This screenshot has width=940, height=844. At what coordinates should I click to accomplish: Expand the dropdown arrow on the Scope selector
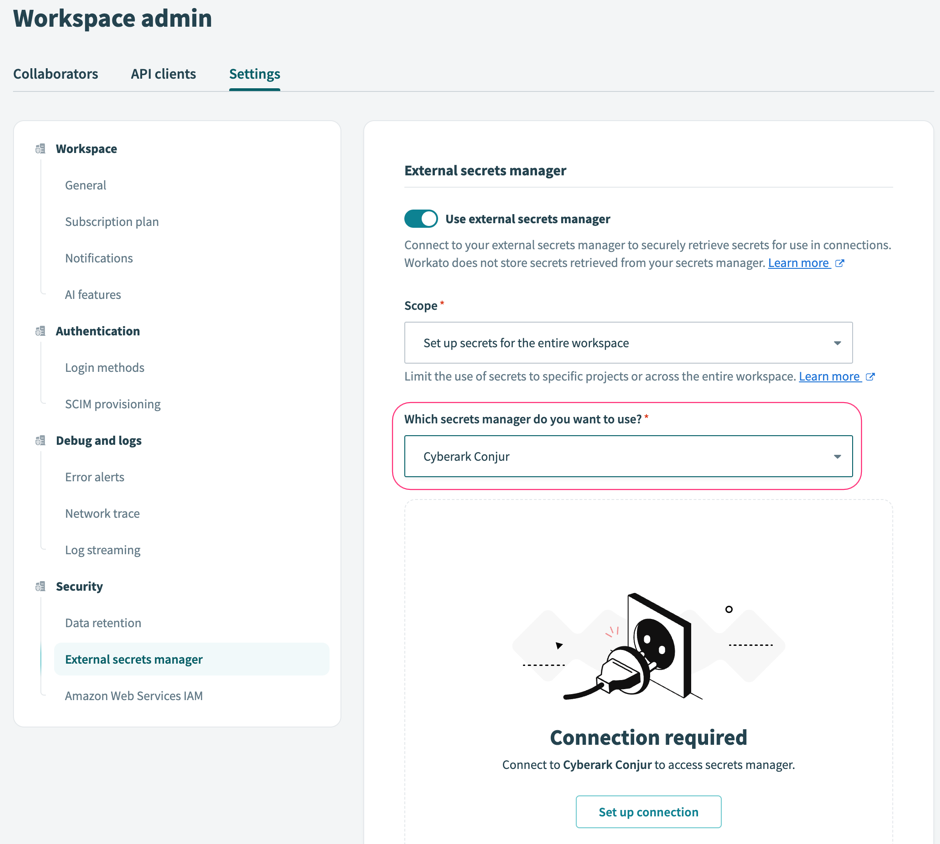tap(837, 342)
